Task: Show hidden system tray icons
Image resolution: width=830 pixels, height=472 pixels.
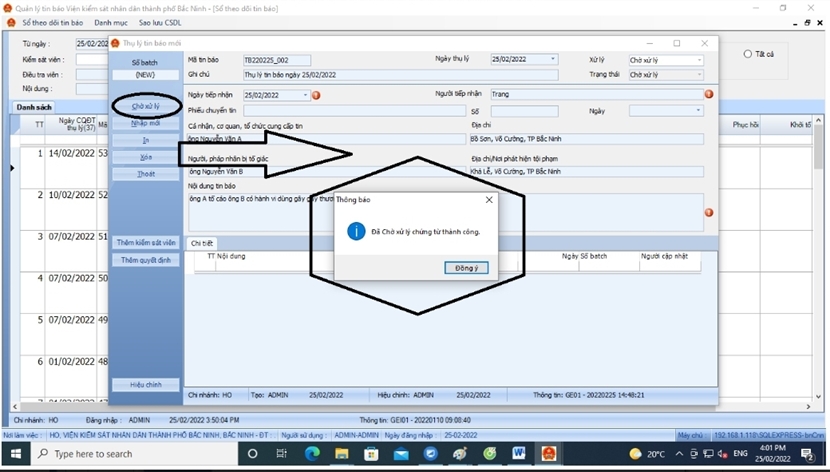Action: (679, 454)
